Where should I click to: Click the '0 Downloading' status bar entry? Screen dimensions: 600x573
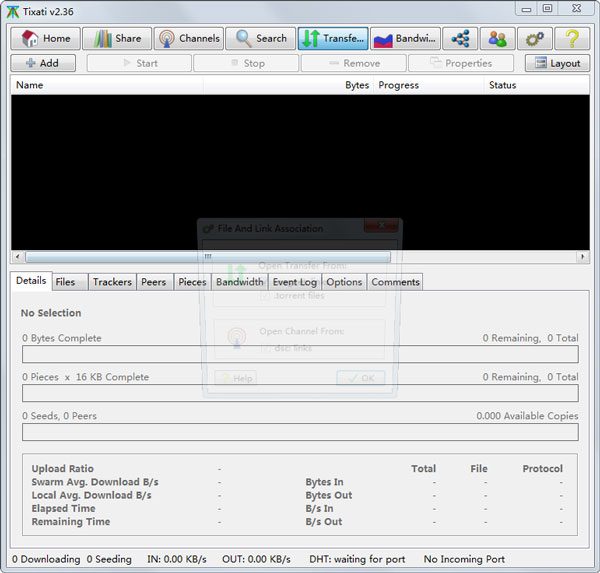coord(46,559)
